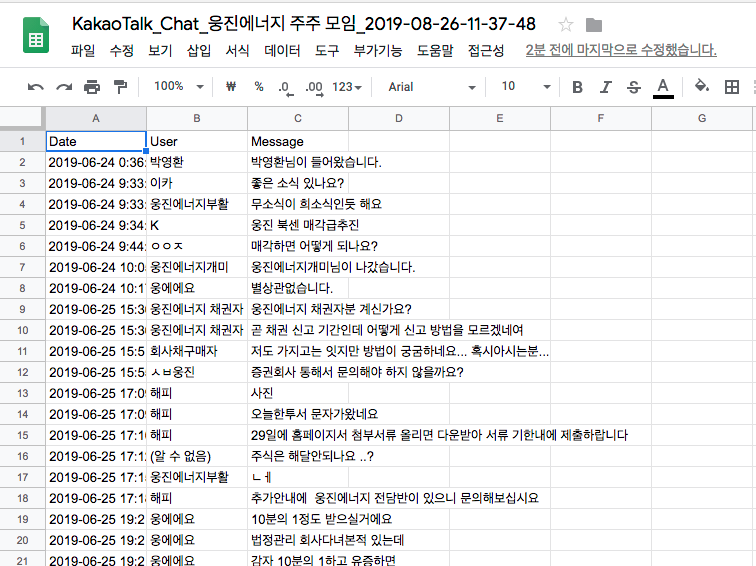The image size is (756, 566).
Task: Open the 보기 menu
Action: coord(160,50)
